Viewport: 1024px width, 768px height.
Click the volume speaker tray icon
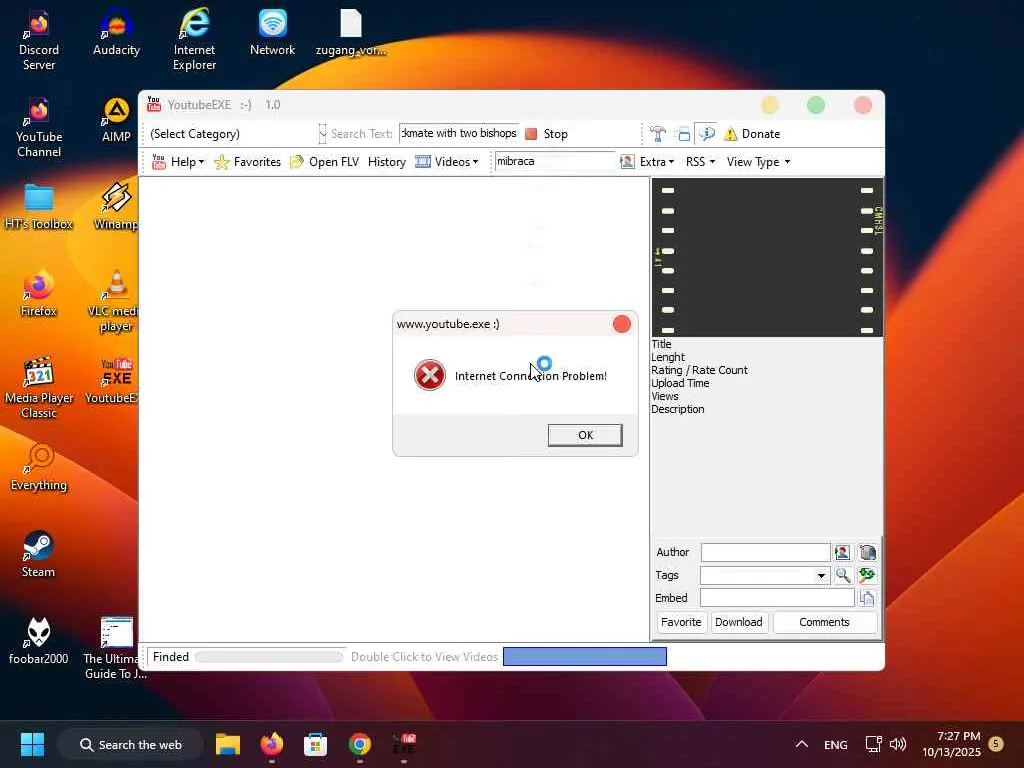point(898,744)
